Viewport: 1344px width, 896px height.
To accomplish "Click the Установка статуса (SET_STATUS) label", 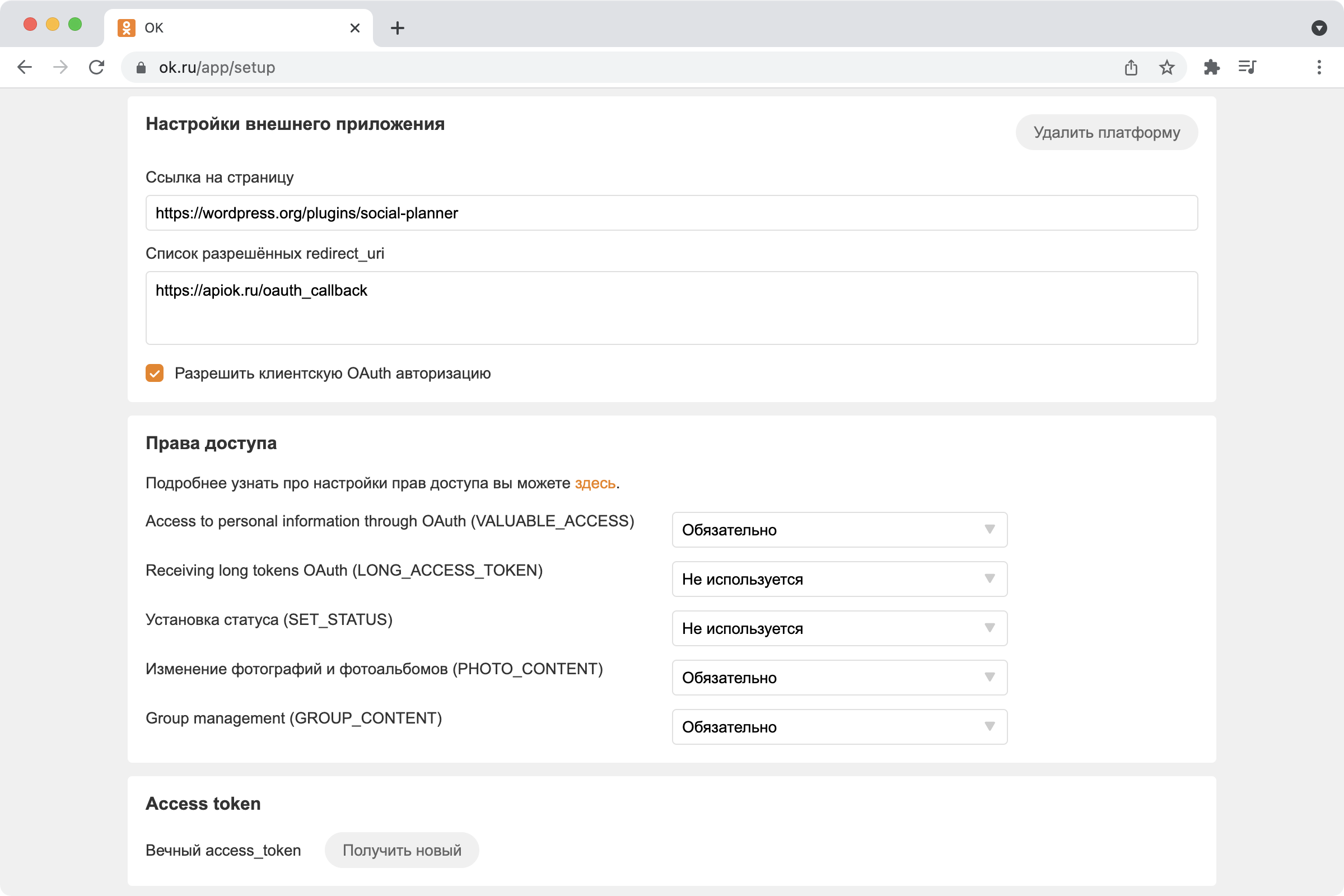I will coord(269,620).
